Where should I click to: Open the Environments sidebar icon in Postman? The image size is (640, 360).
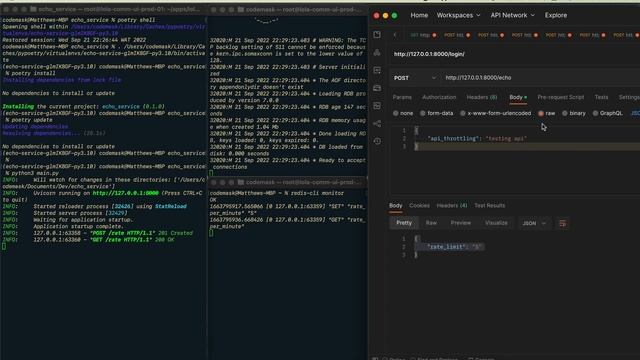point(377,70)
